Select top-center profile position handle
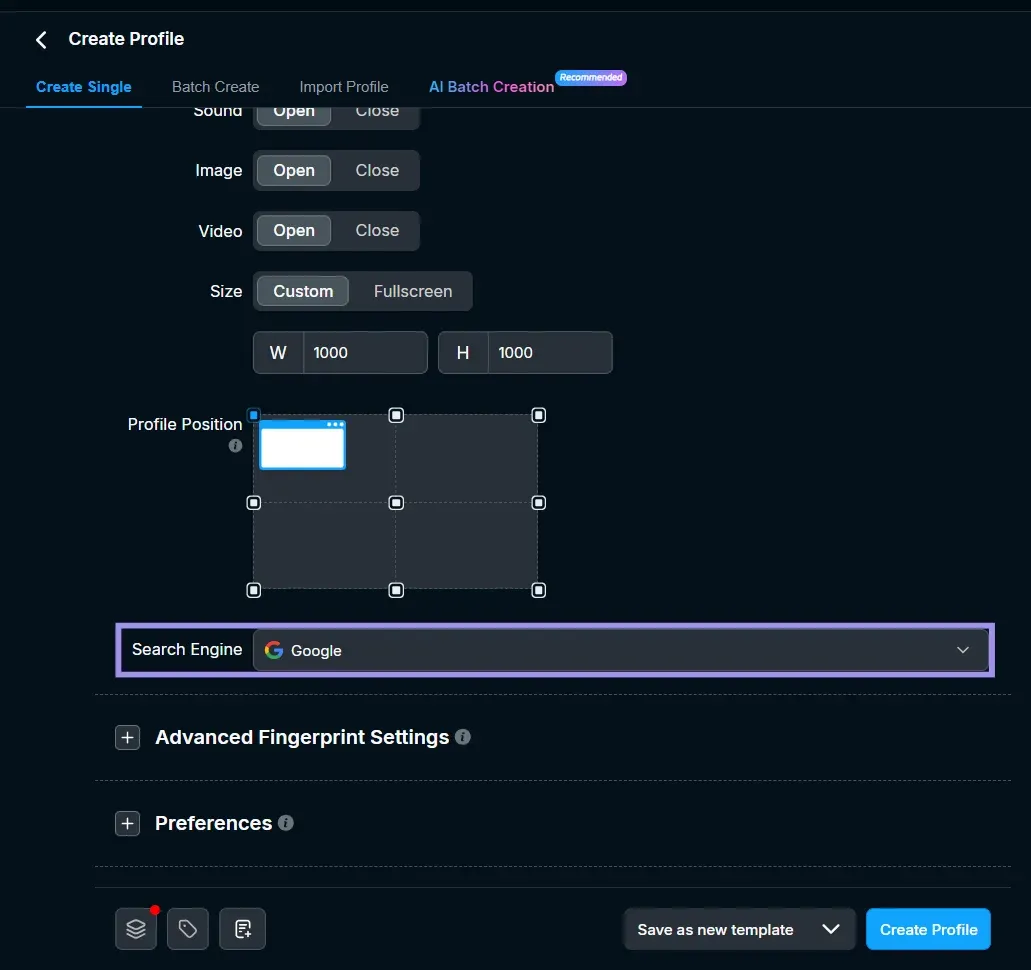The width and height of the screenshot is (1031, 970). (396, 415)
